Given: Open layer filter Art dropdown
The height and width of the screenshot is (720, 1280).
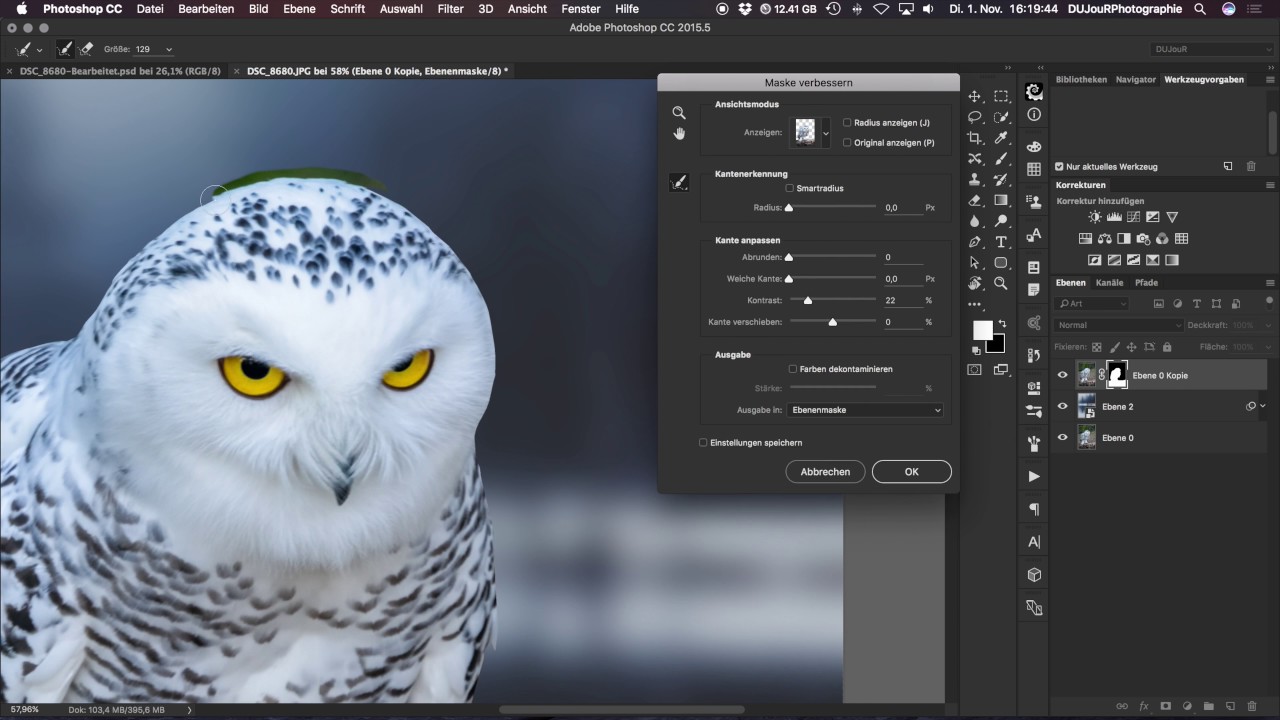Looking at the screenshot, I should (1092, 304).
